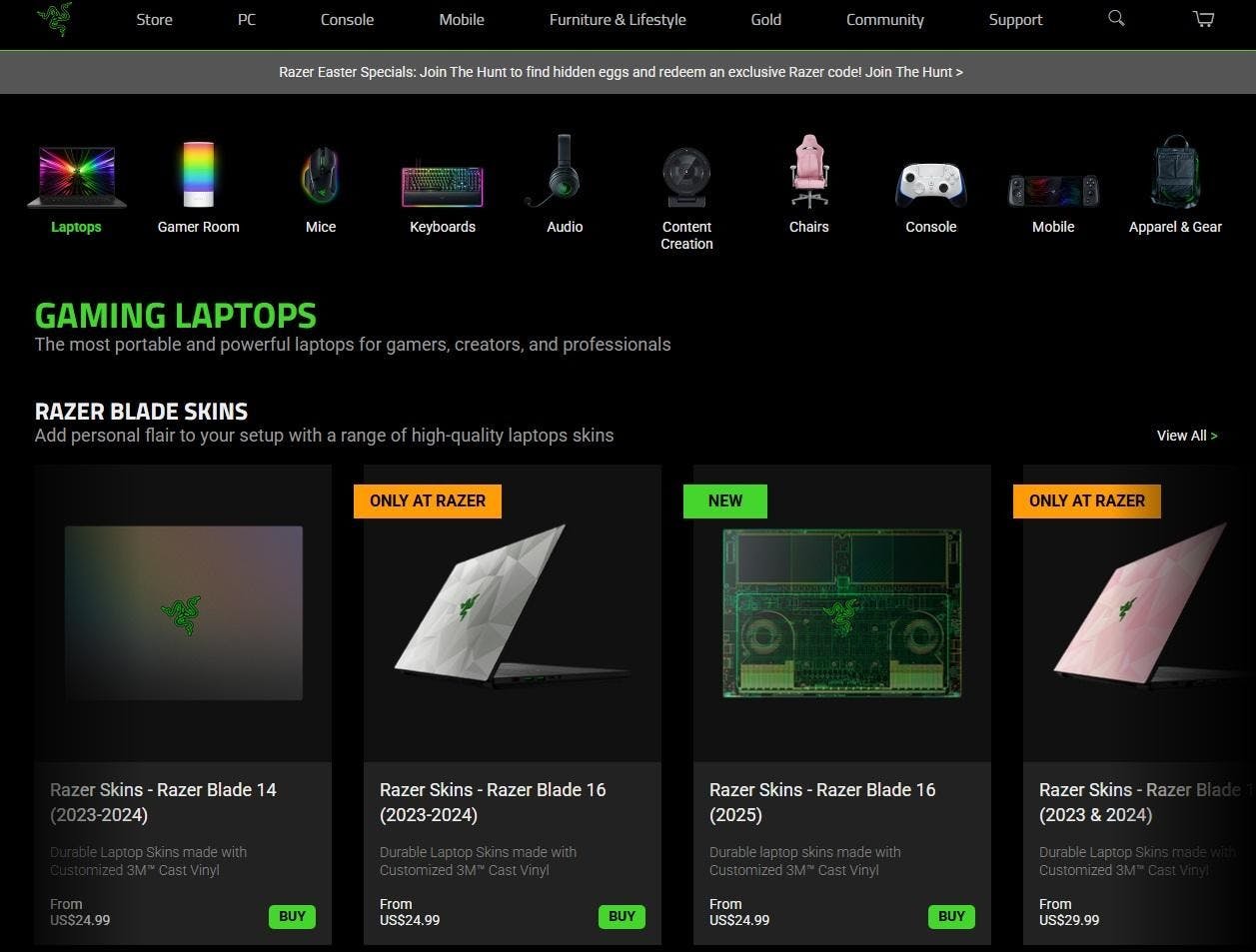
Task: Select the Chairs category icon
Action: (809, 171)
